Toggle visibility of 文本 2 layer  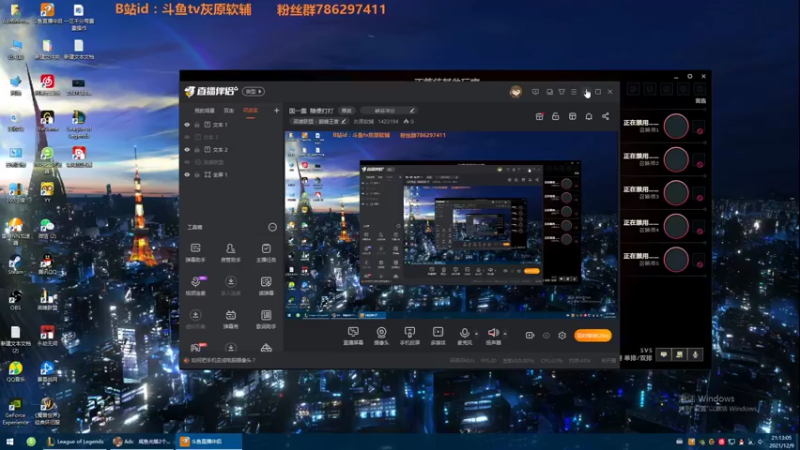187,149
